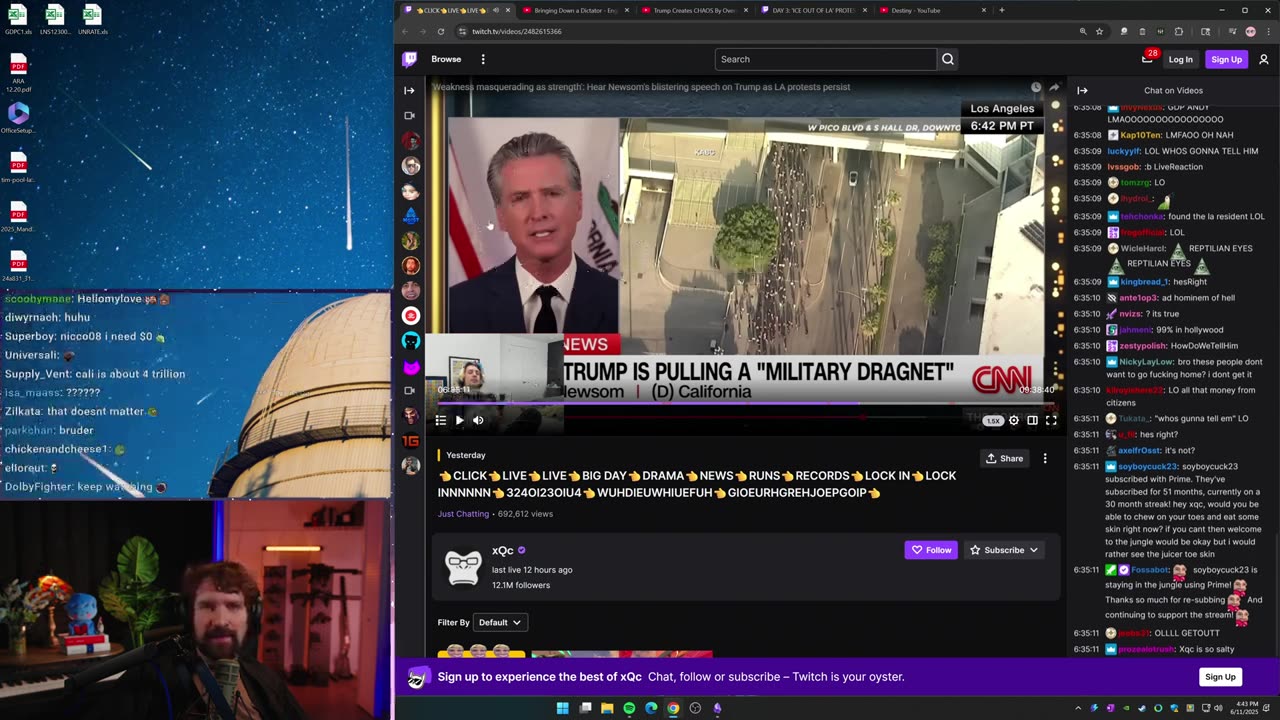Expand the Subscribe dropdown button

tap(1004, 550)
